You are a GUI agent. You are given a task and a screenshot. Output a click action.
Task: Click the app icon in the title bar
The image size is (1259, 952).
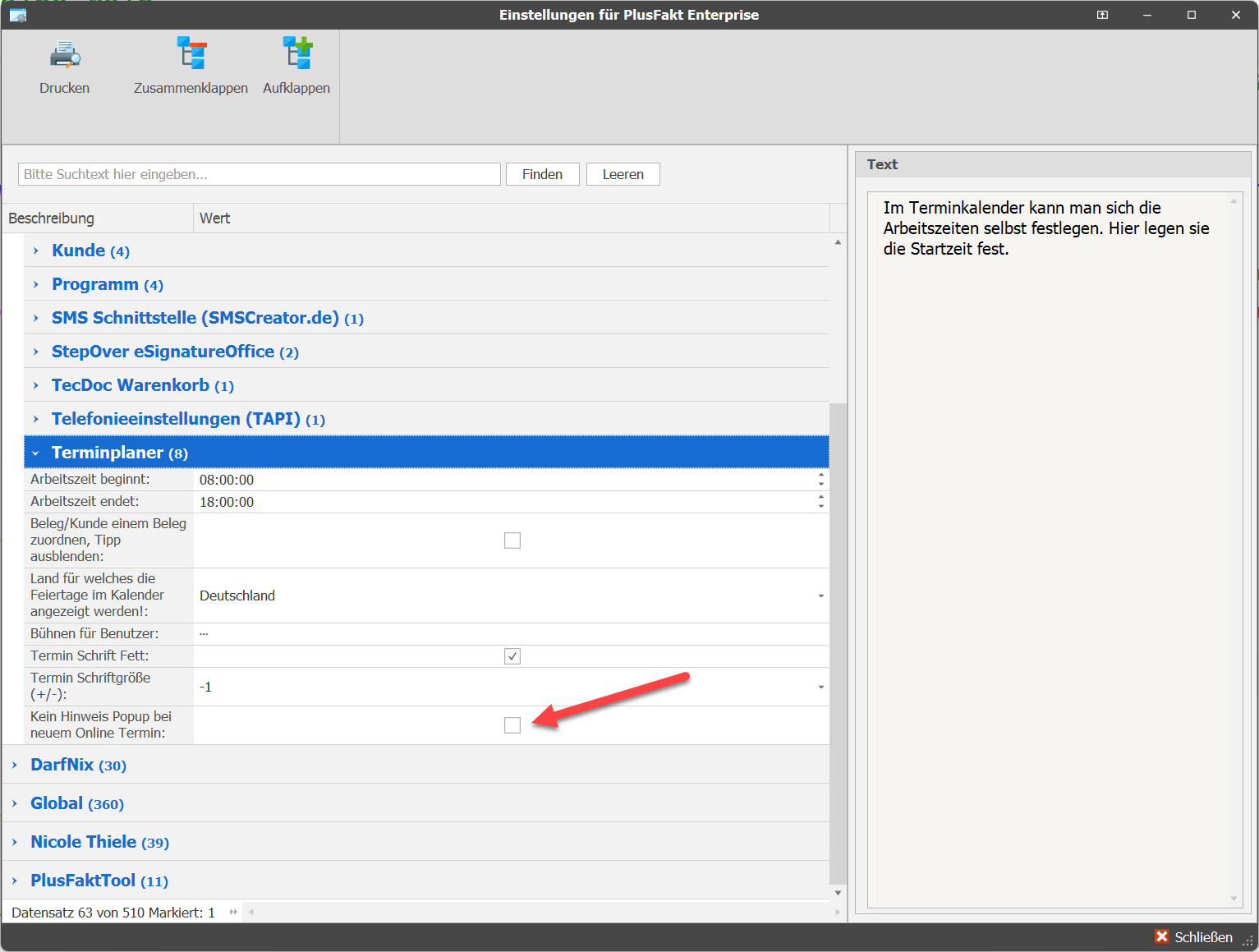point(18,15)
